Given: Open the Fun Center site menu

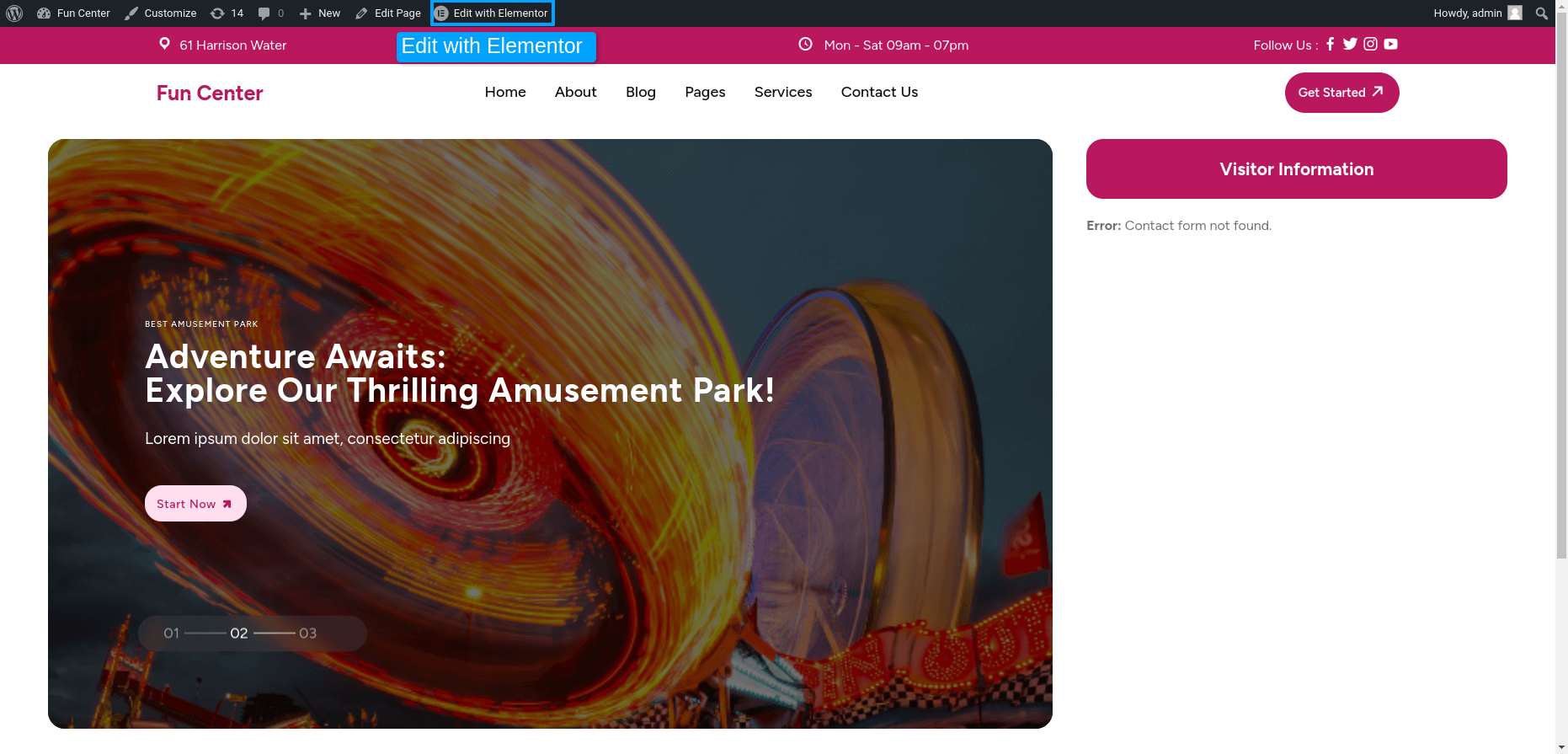Looking at the screenshot, I should pyautogui.click(x=73, y=13).
